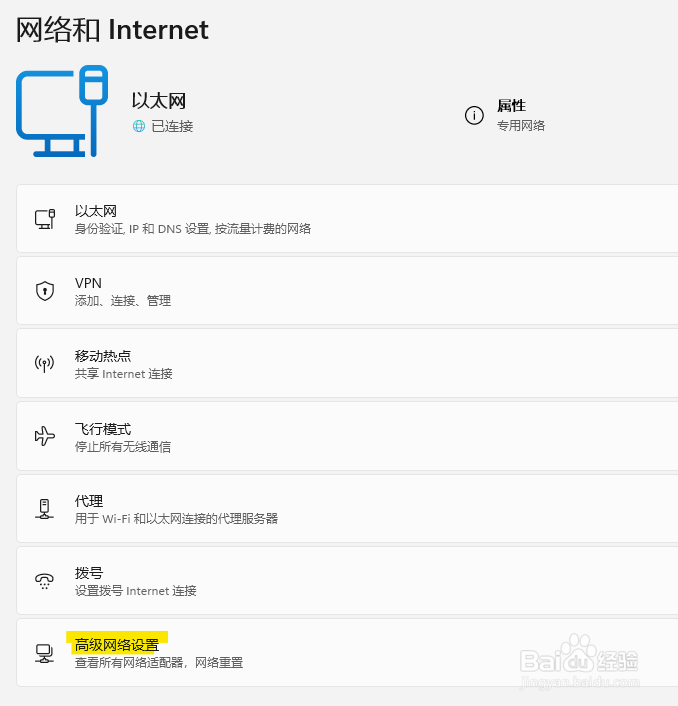678x706 pixels.
Task: Click the 添加、连接、管理 description
Action: [123, 300]
